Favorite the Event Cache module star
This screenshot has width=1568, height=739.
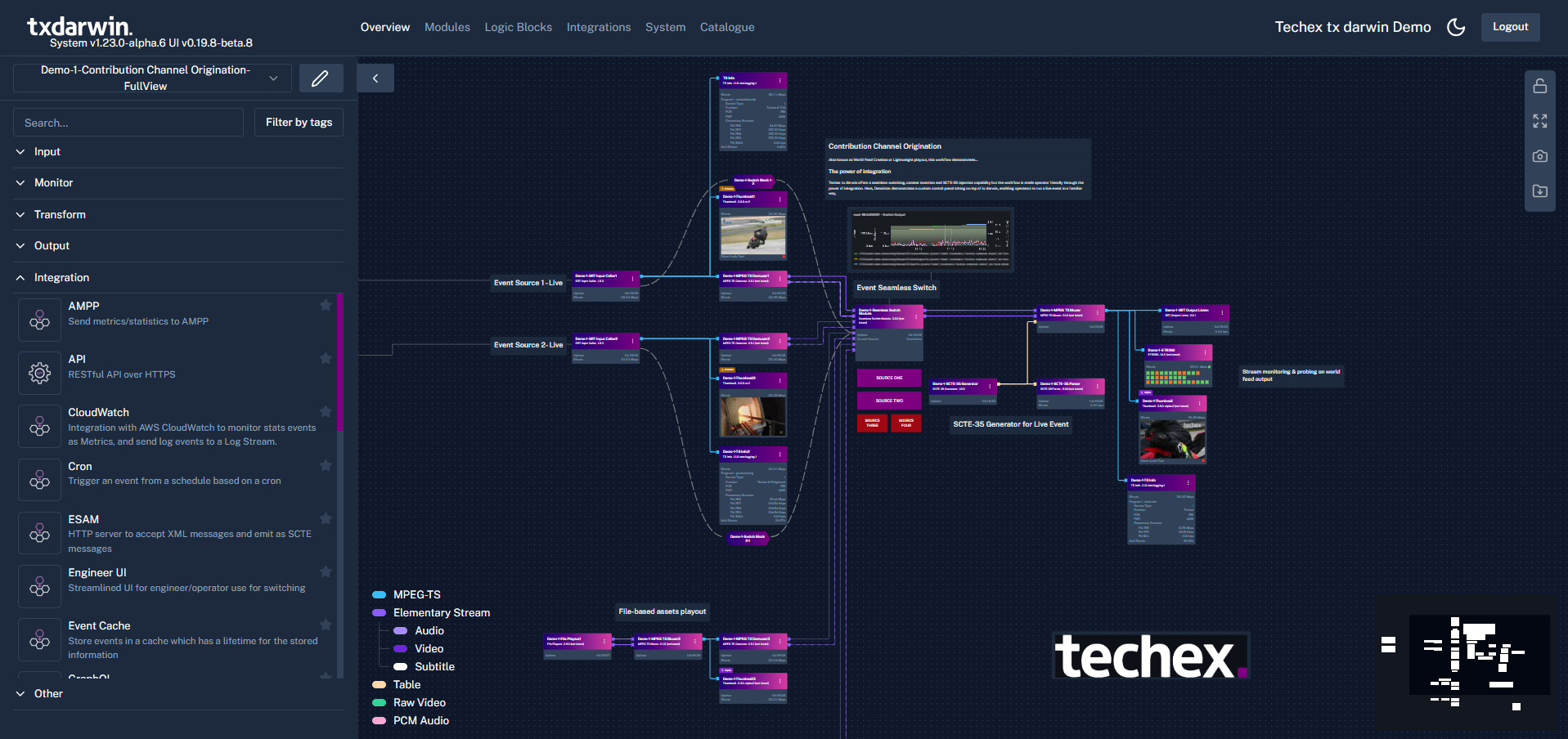[x=326, y=625]
